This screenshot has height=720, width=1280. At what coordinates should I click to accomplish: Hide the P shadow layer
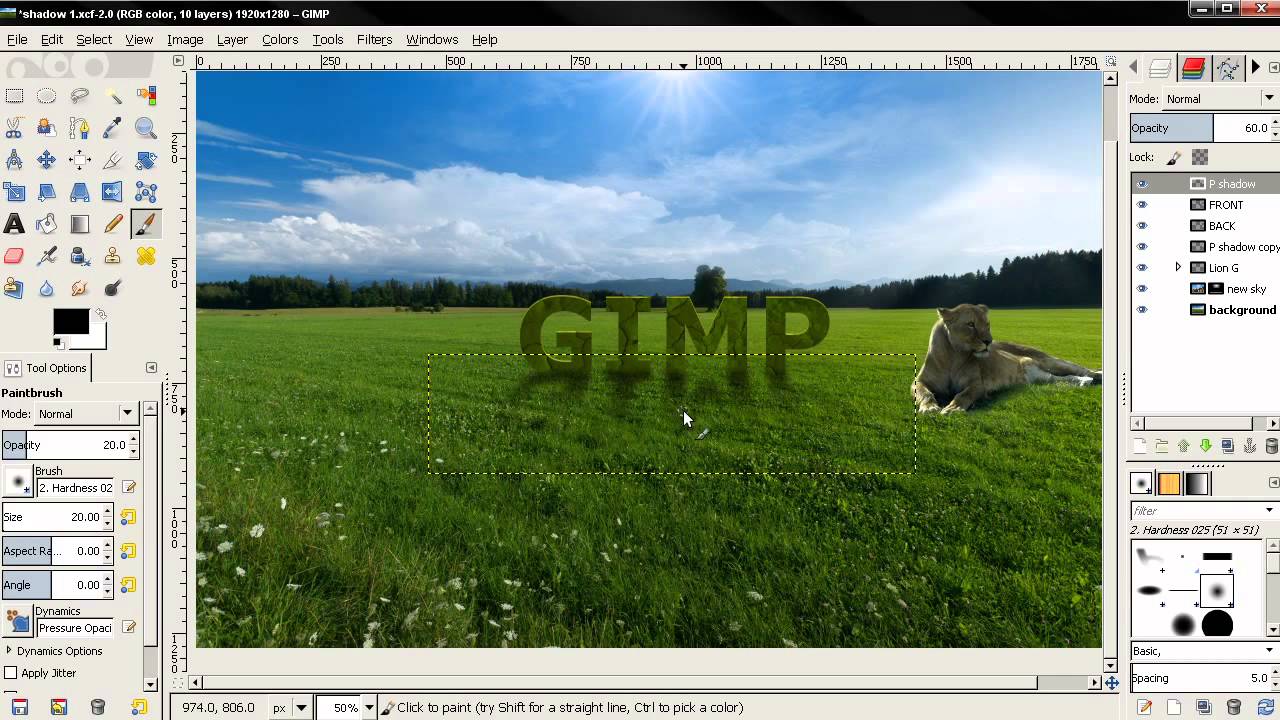pyautogui.click(x=1142, y=184)
